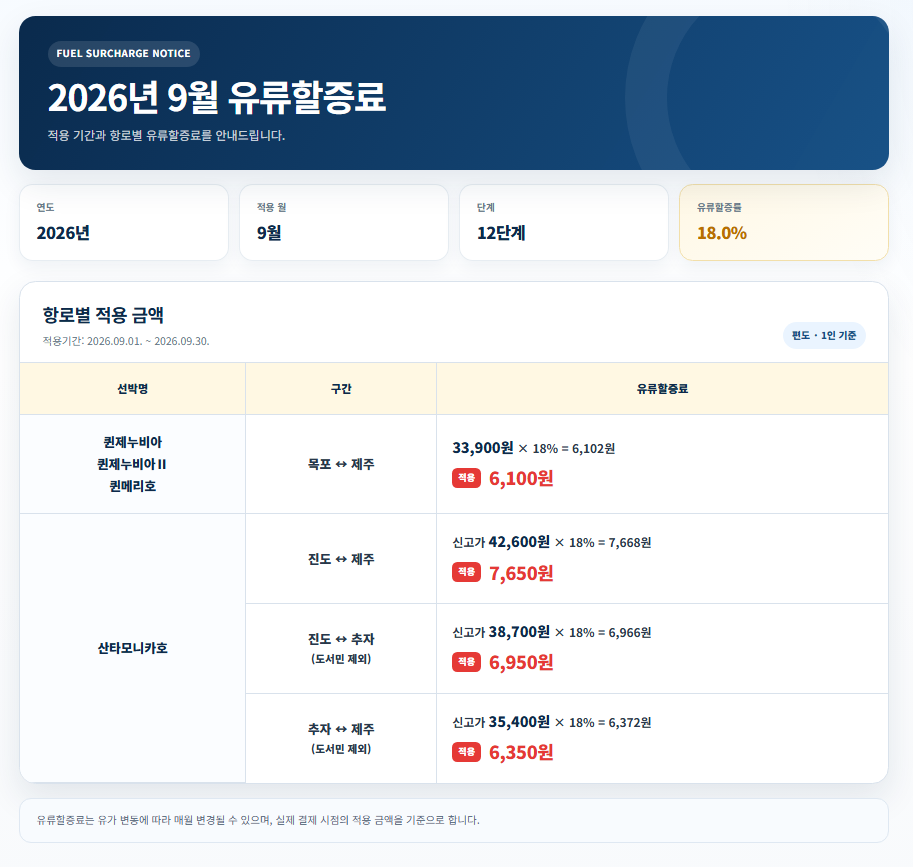Click the FUEL SURCHARGE NOTICE badge

click(x=123, y=54)
